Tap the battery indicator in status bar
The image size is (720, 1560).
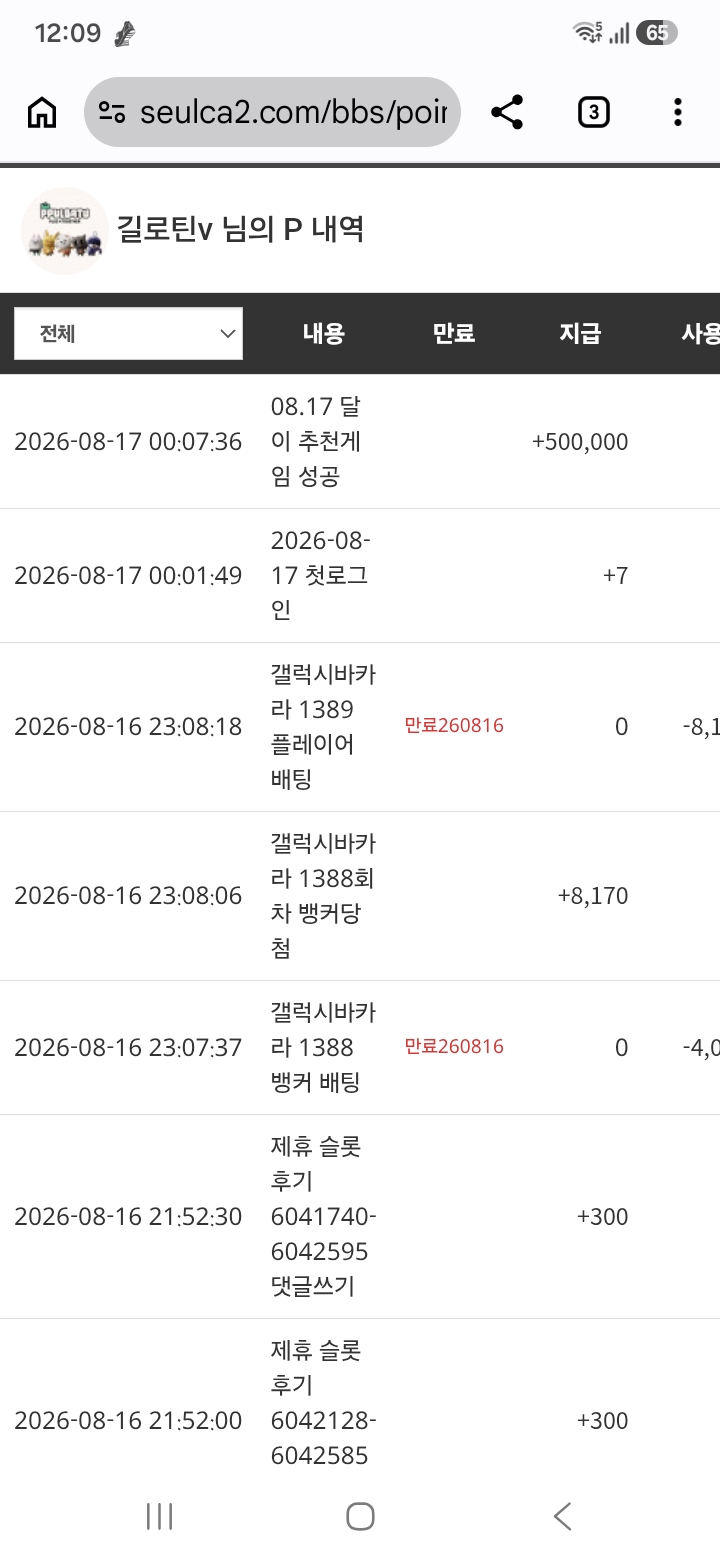click(x=656, y=33)
